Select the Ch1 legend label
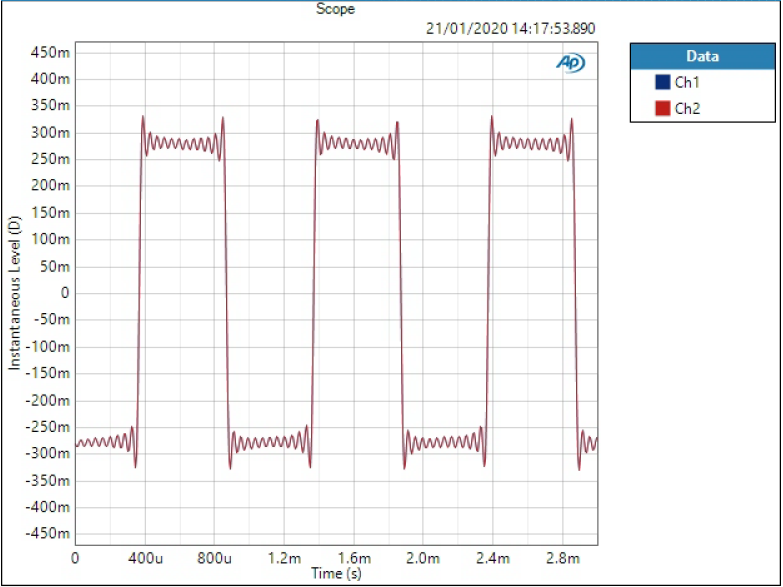 (687, 82)
